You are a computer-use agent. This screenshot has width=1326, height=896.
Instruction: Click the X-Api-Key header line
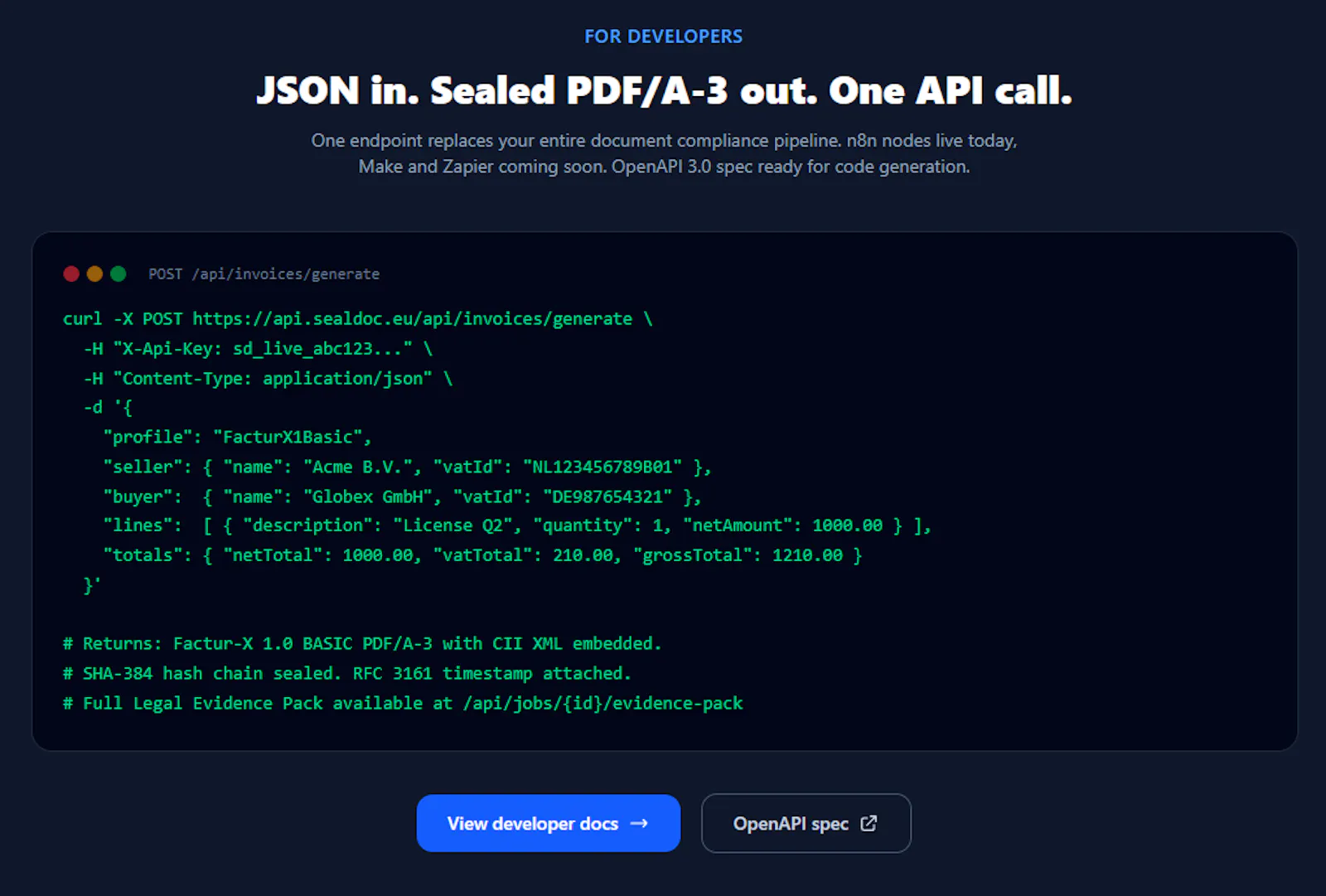(x=258, y=349)
